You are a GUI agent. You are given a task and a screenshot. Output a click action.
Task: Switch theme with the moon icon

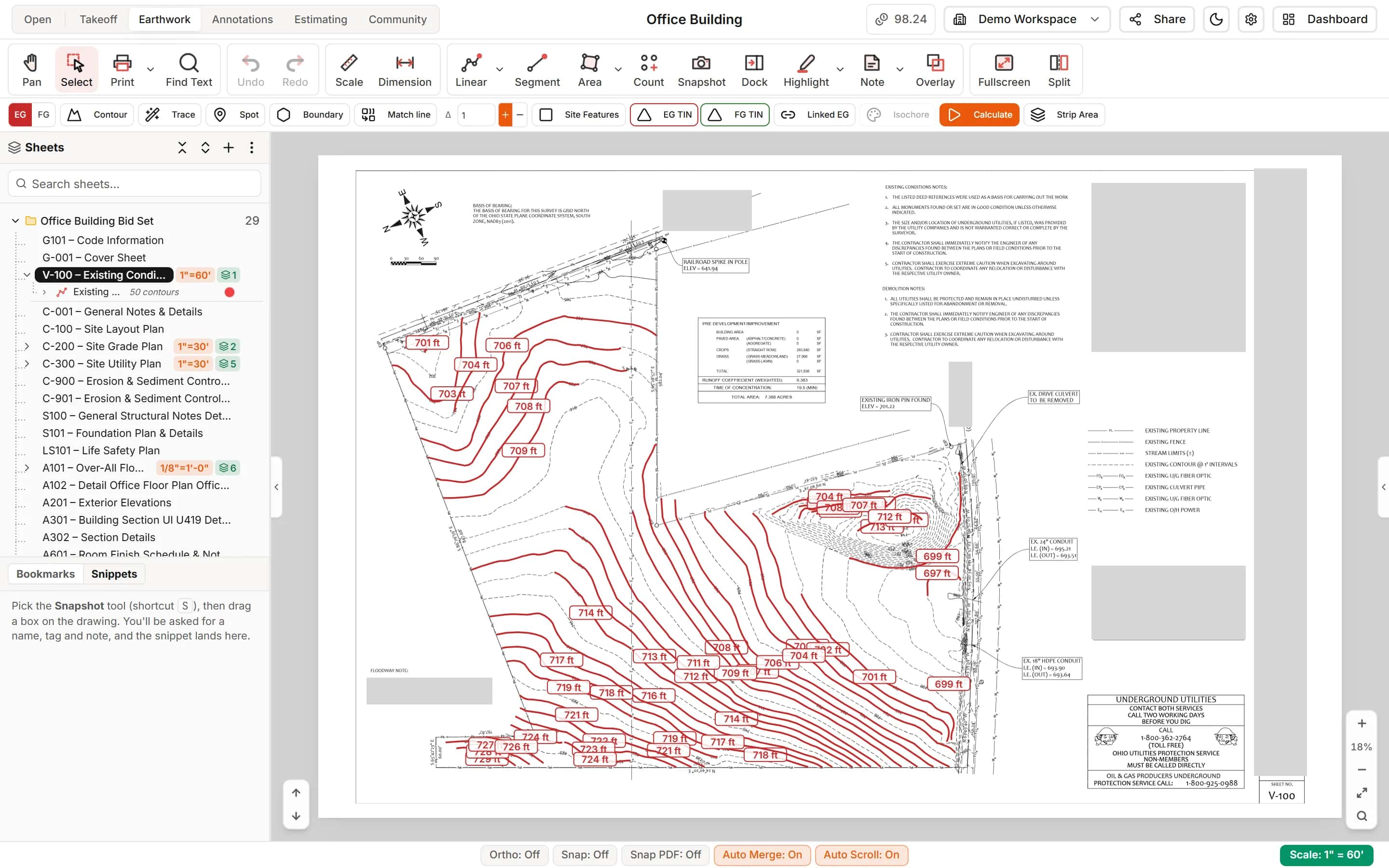tap(1216, 19)
